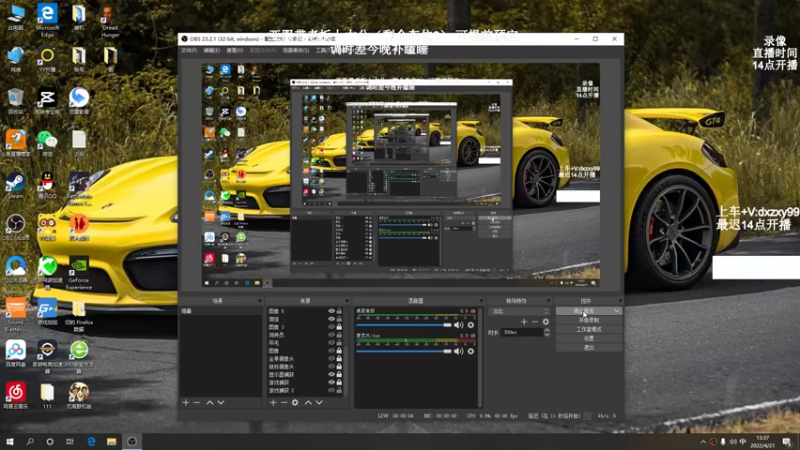This screenshot has height=450, width=800.
Task: Add a new scene with the plus icon
Action: tap(186, 403)
